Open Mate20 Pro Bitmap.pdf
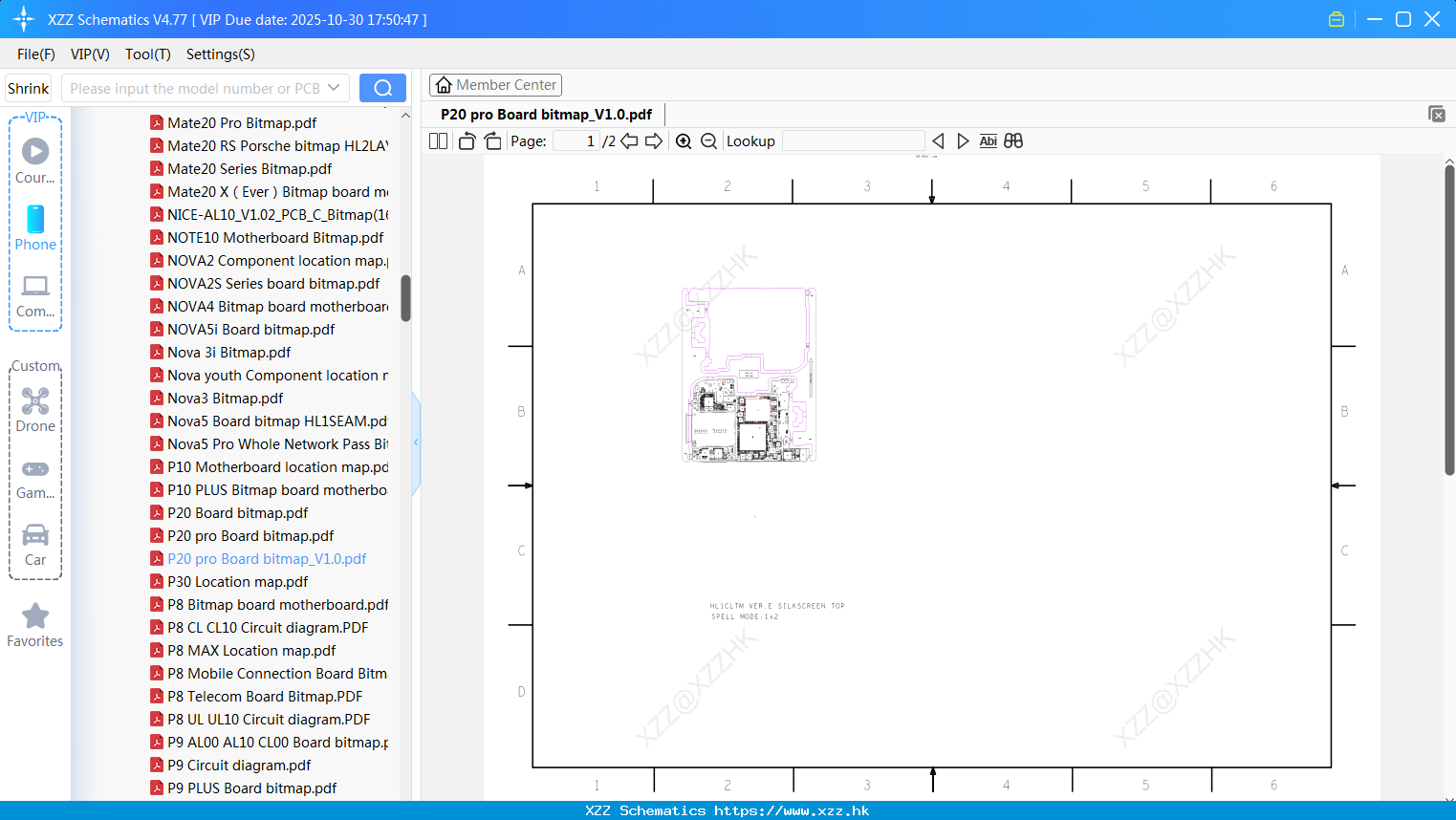The image size is (1456, 820). [242, 123]
